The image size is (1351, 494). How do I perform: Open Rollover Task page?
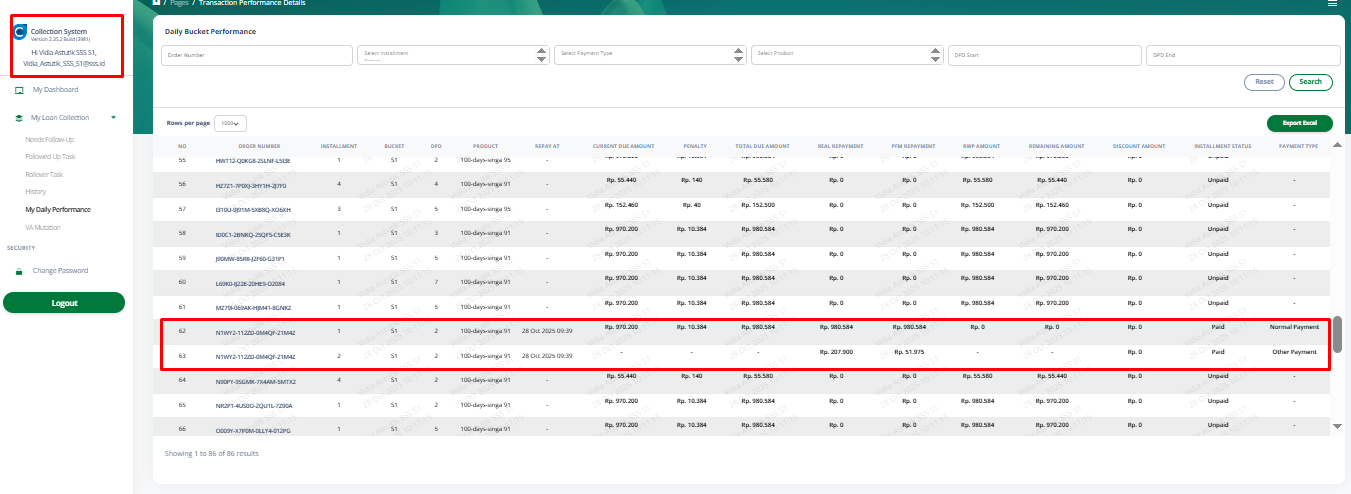click(x=45, y=174)
